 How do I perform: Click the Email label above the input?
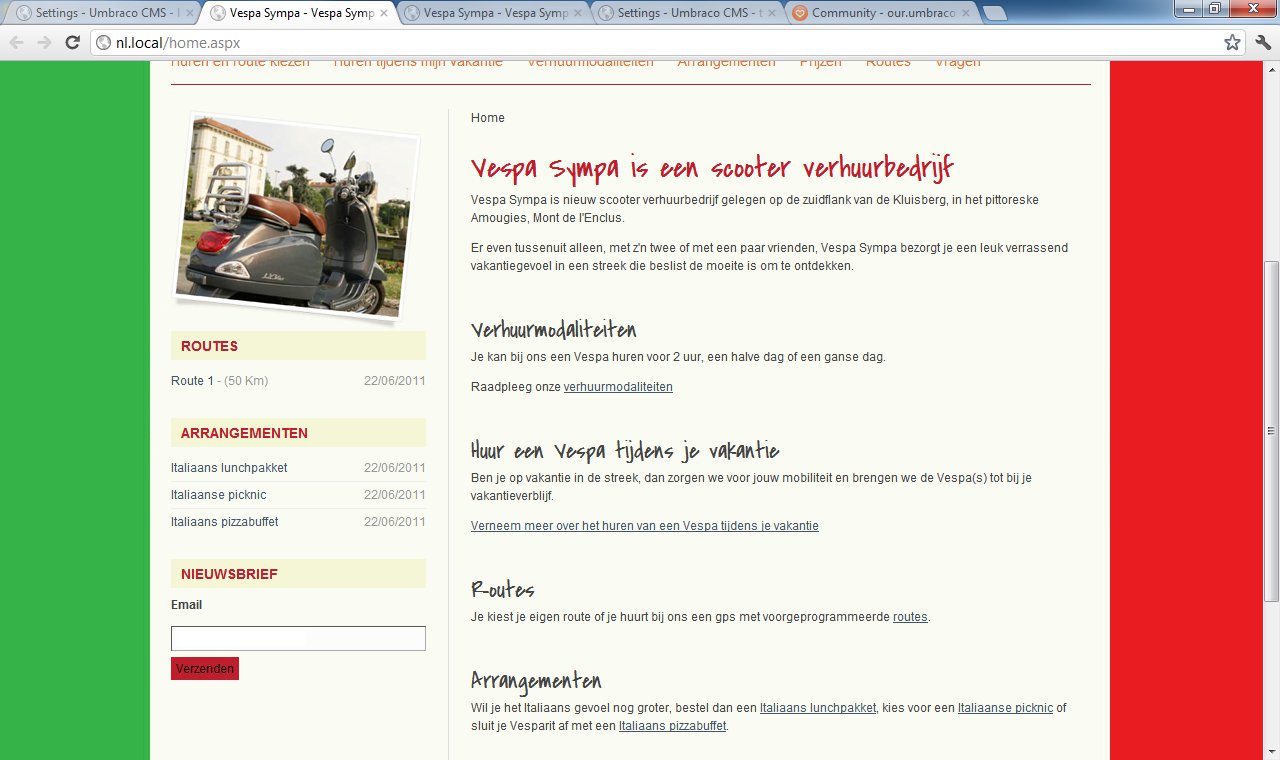click(186, 605)
